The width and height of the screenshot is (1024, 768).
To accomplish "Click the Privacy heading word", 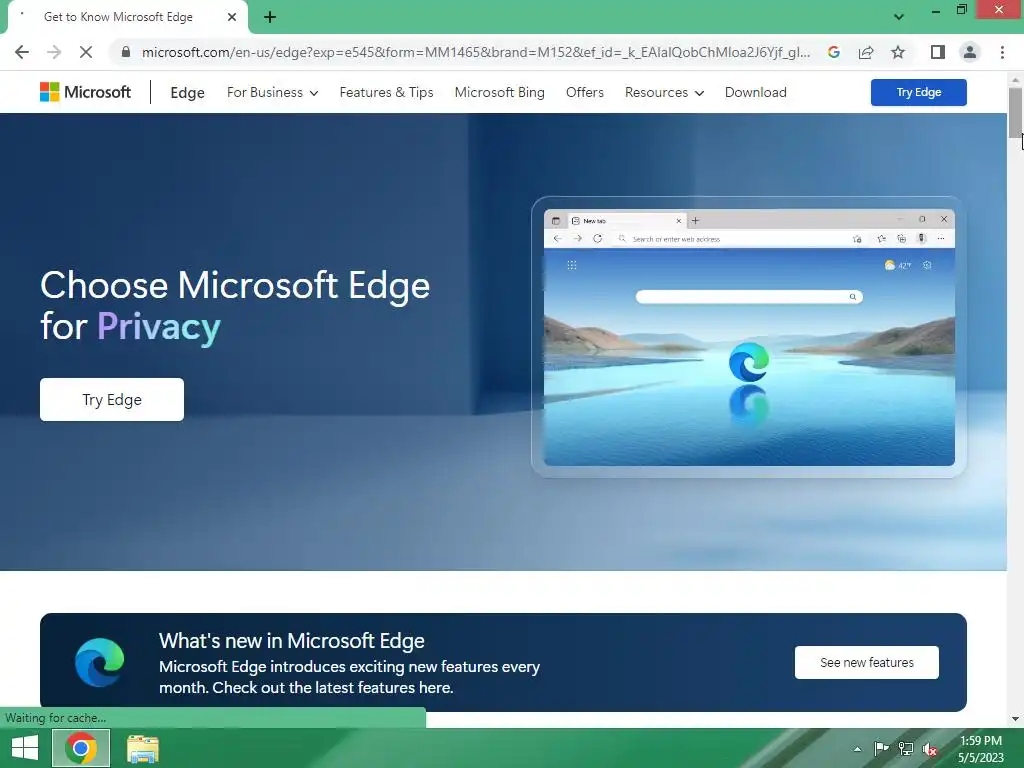I will (159, 327).
